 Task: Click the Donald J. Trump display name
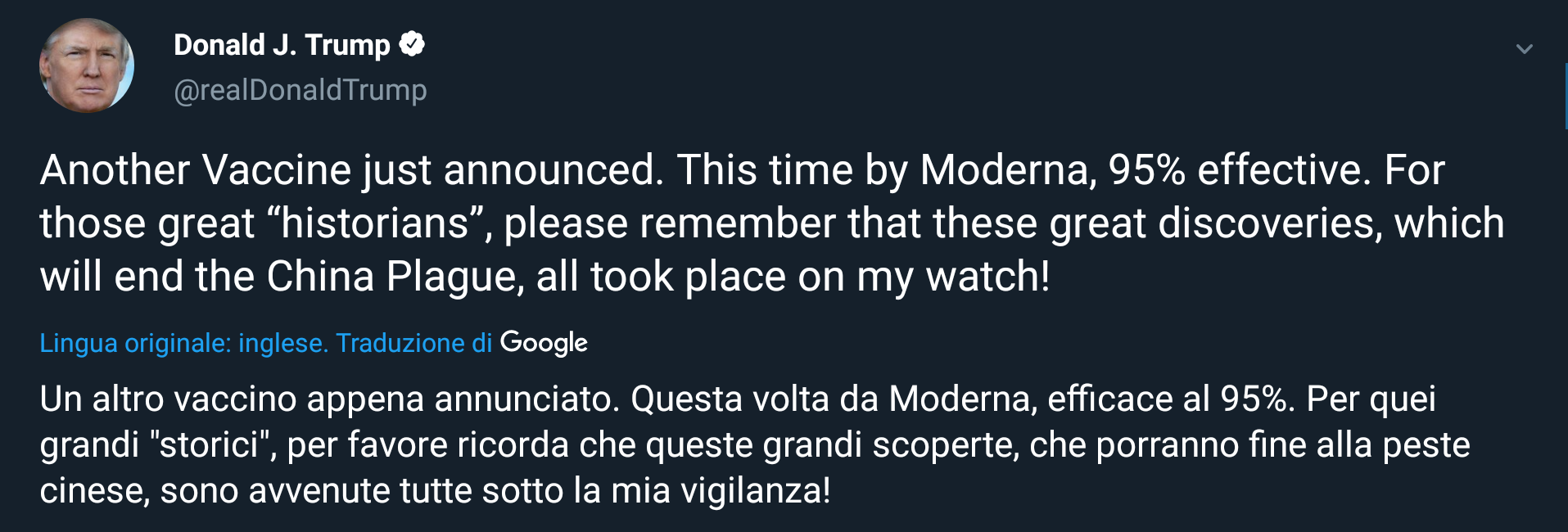coord(282,45)
